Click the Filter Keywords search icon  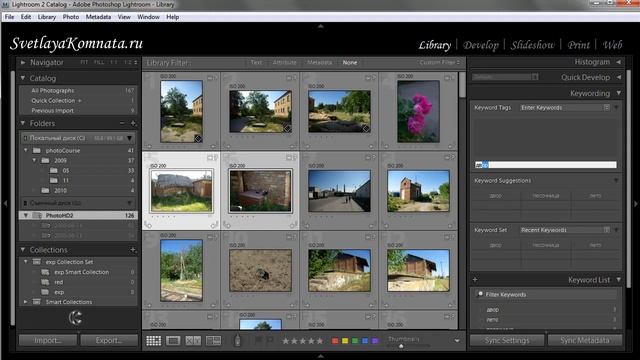tap(480, 294)
